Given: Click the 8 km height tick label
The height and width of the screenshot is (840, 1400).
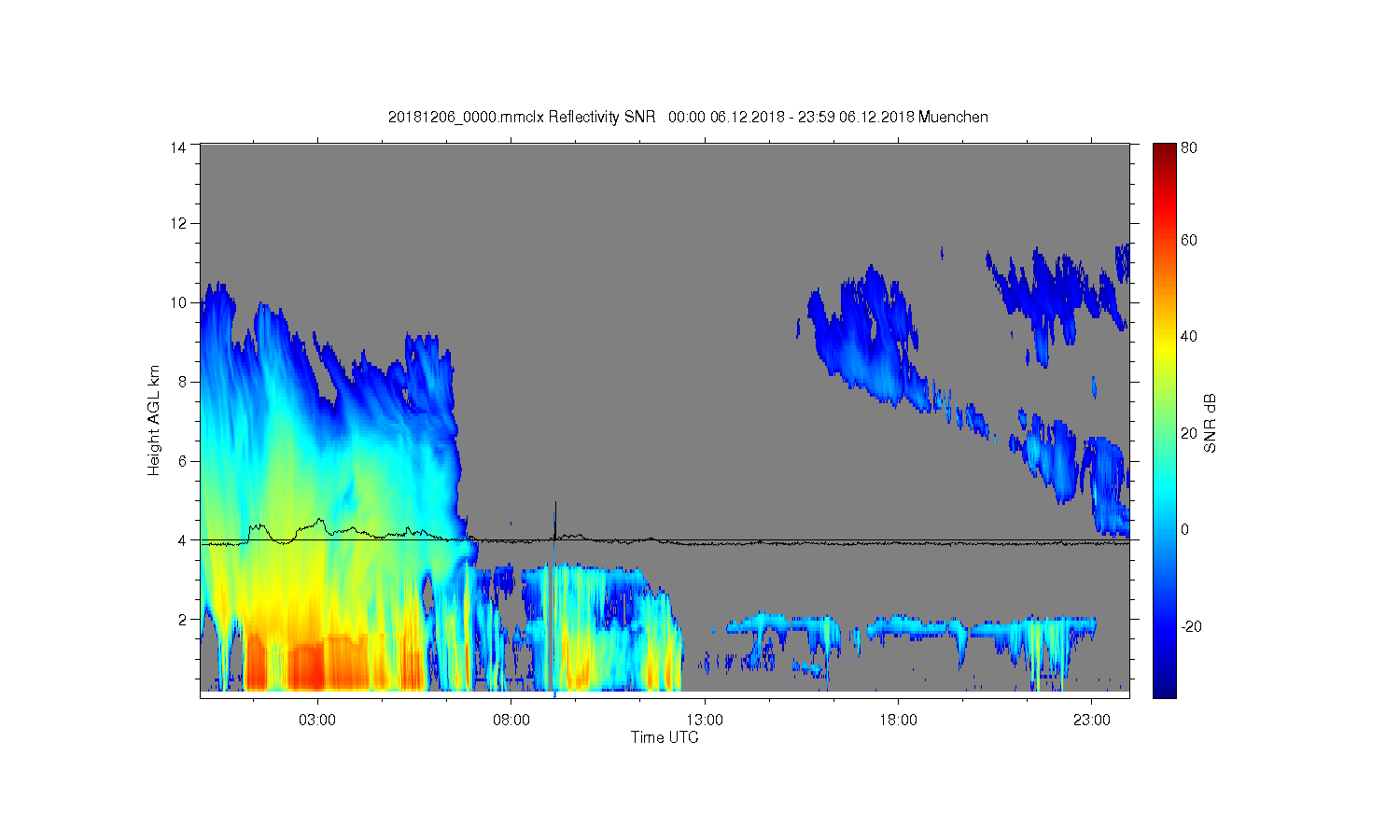Looking at the screenshot, I should 183,382.
